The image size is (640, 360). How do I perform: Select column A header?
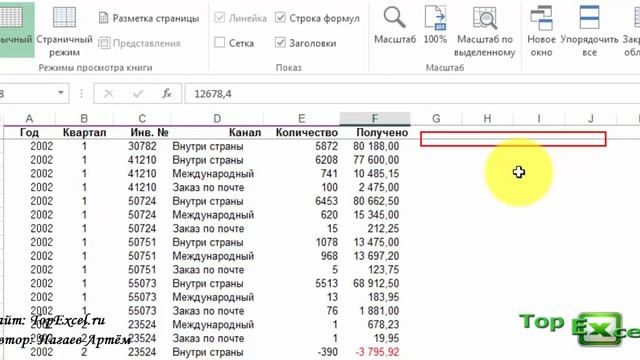(29, 118)
